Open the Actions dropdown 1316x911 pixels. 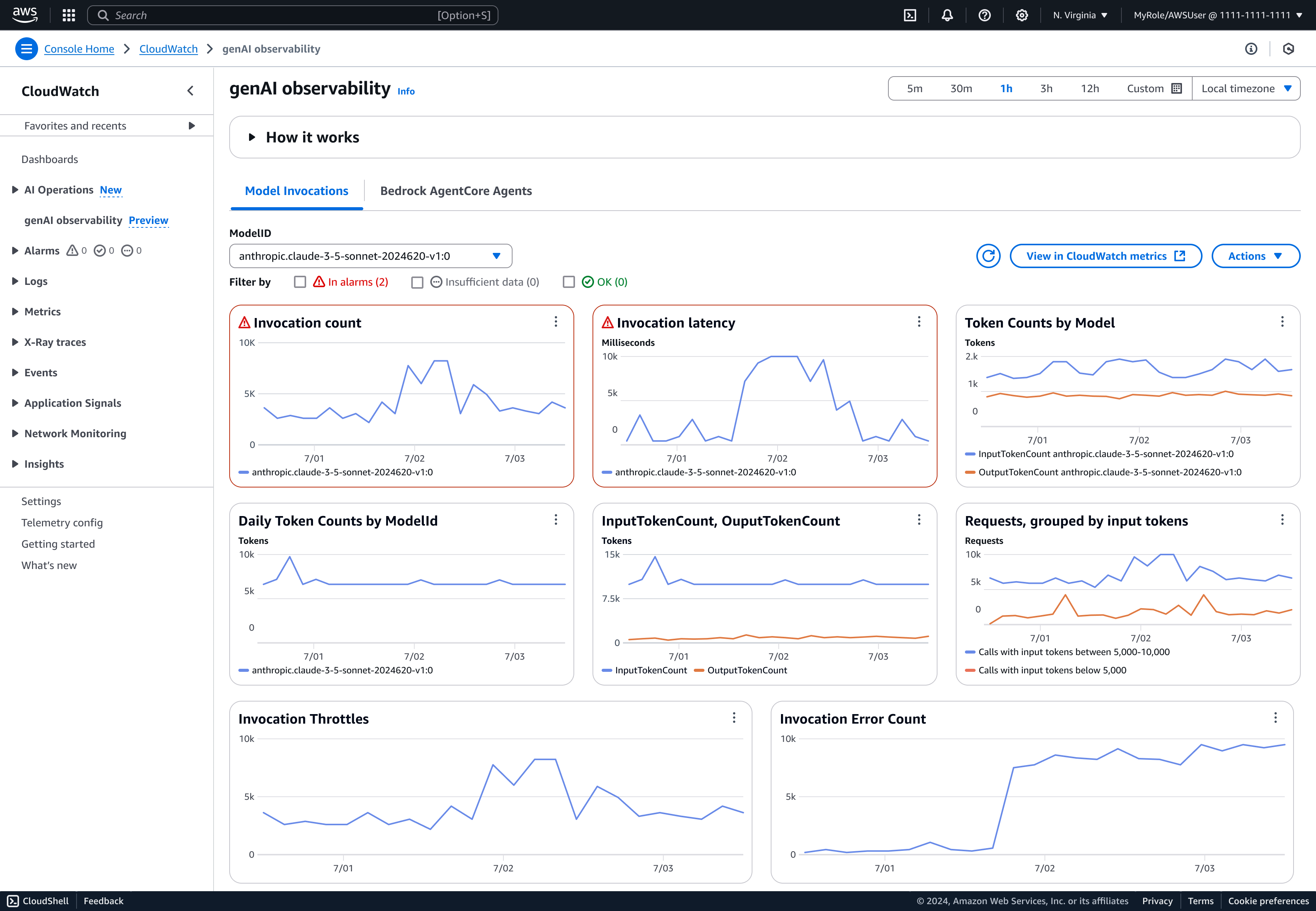pyautogui.click(x=1255, y=256)
